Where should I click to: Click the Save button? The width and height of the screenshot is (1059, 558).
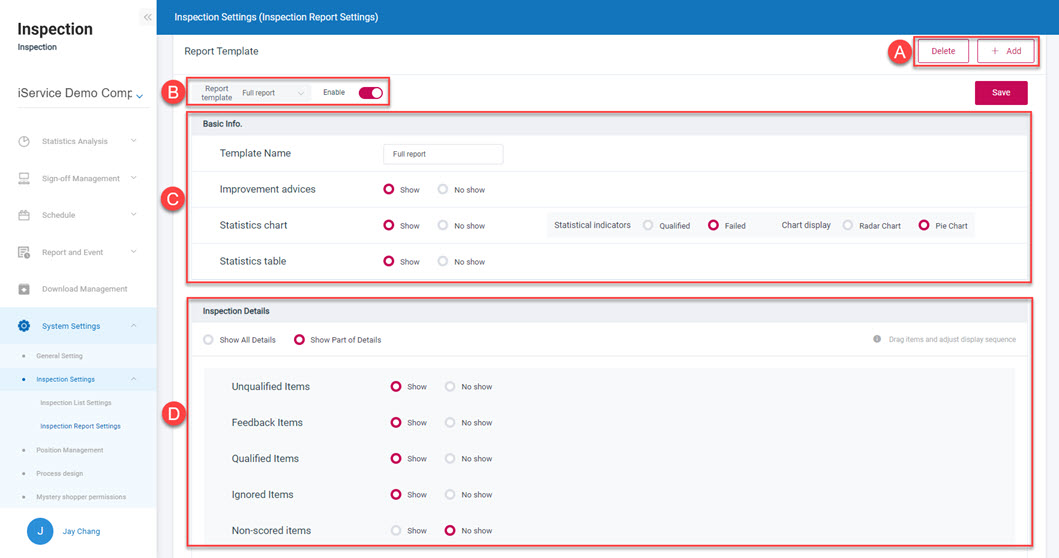1001,93
